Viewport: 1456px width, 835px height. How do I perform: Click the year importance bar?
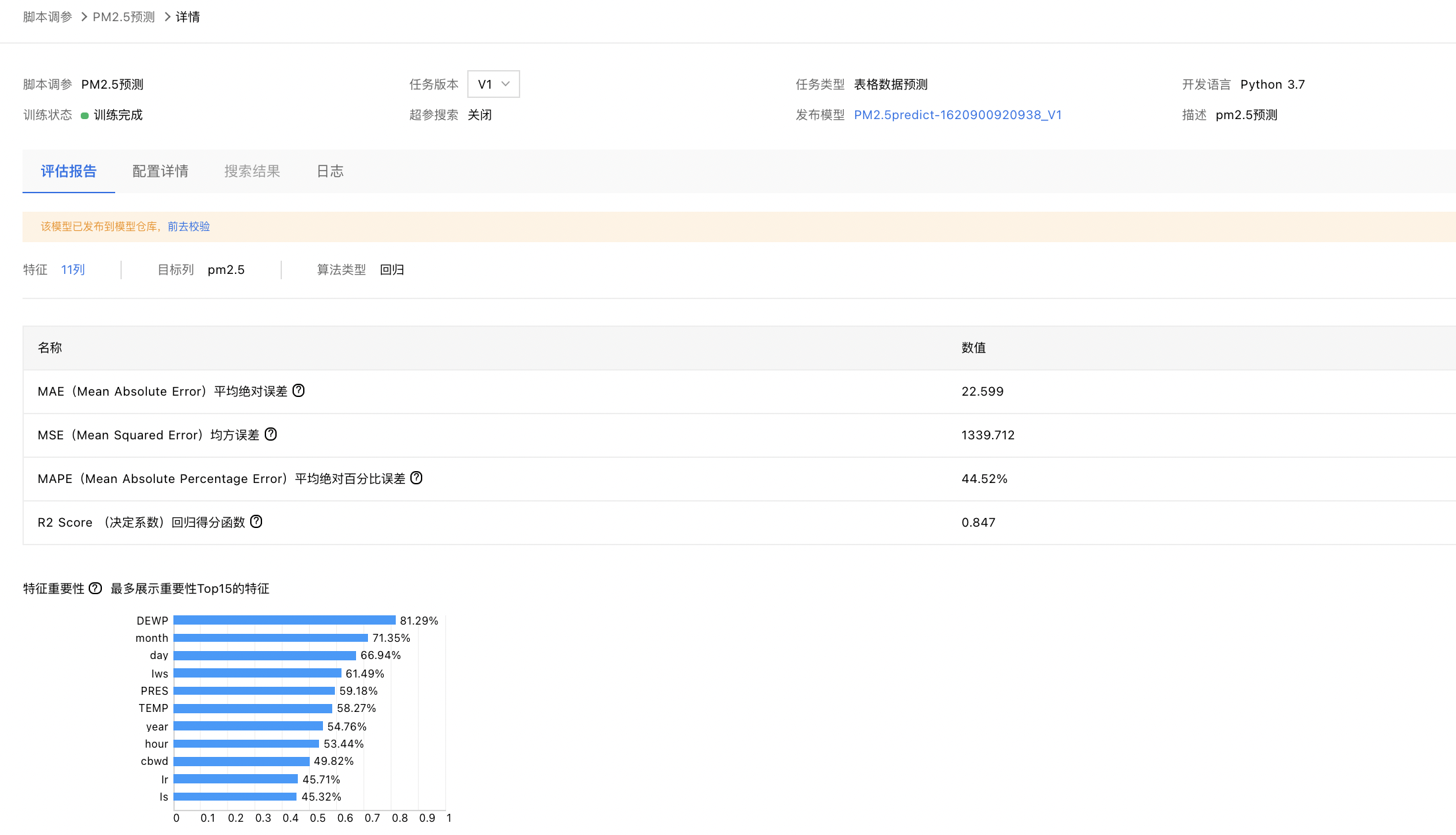tap(248, 726)
